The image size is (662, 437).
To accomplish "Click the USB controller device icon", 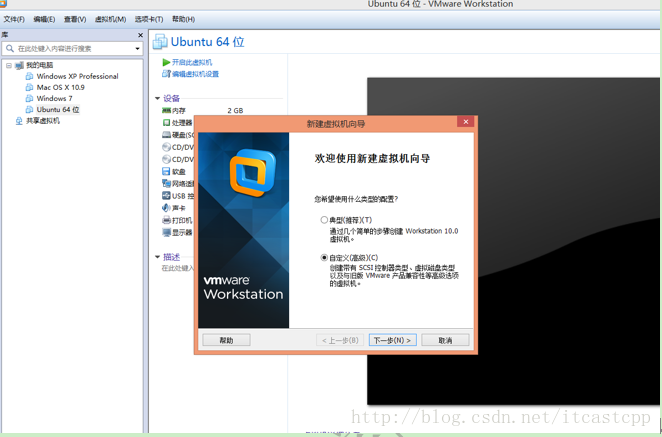I will click(x=166, y=195).
